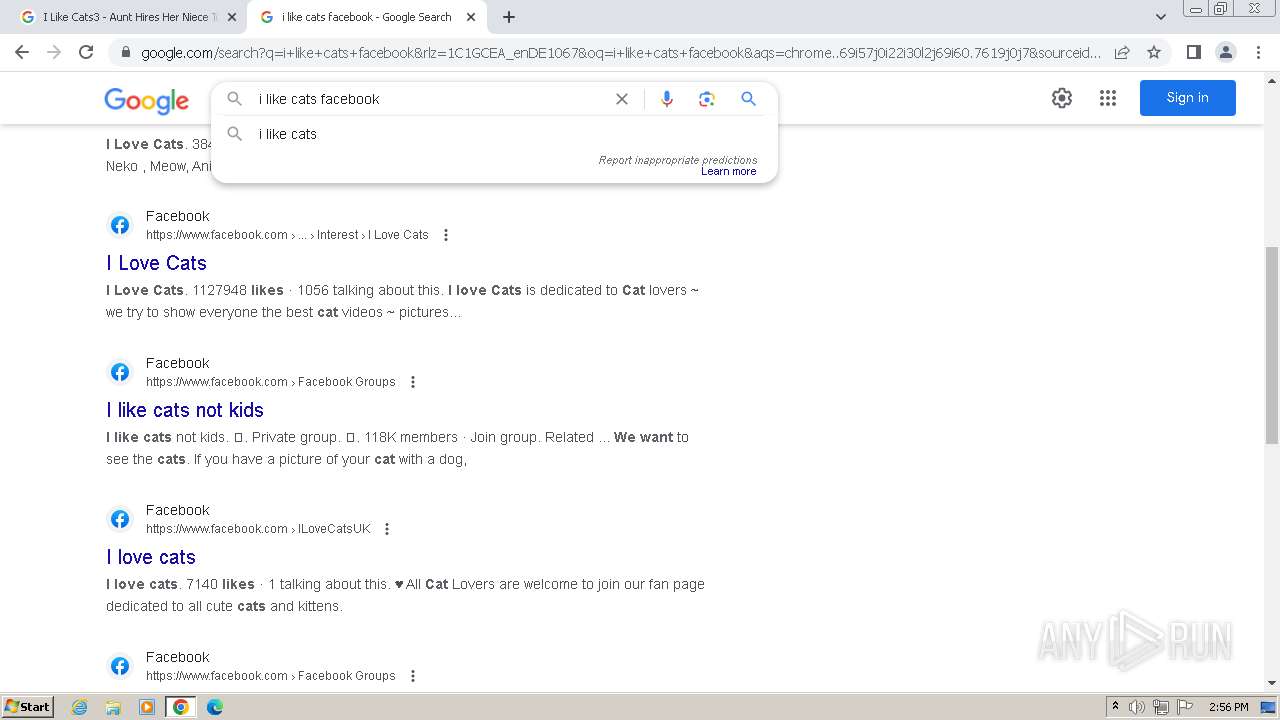Close the Google Search tab
The image size is (1280, 720).
[x=470, y=17]
